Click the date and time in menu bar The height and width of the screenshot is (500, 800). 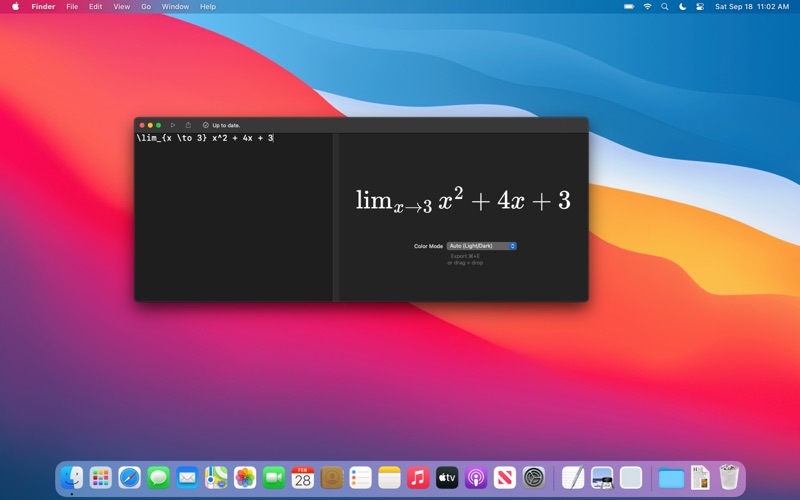[x=752, y=7]
